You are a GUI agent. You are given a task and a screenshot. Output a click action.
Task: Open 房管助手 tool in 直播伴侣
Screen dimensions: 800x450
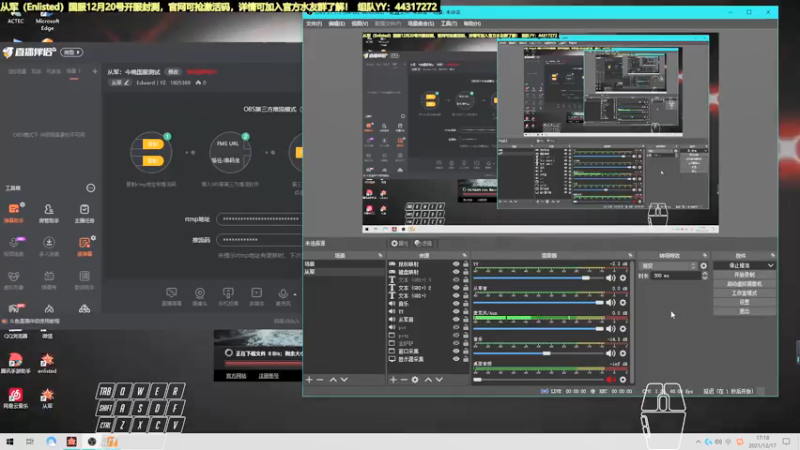coord(48,213)
